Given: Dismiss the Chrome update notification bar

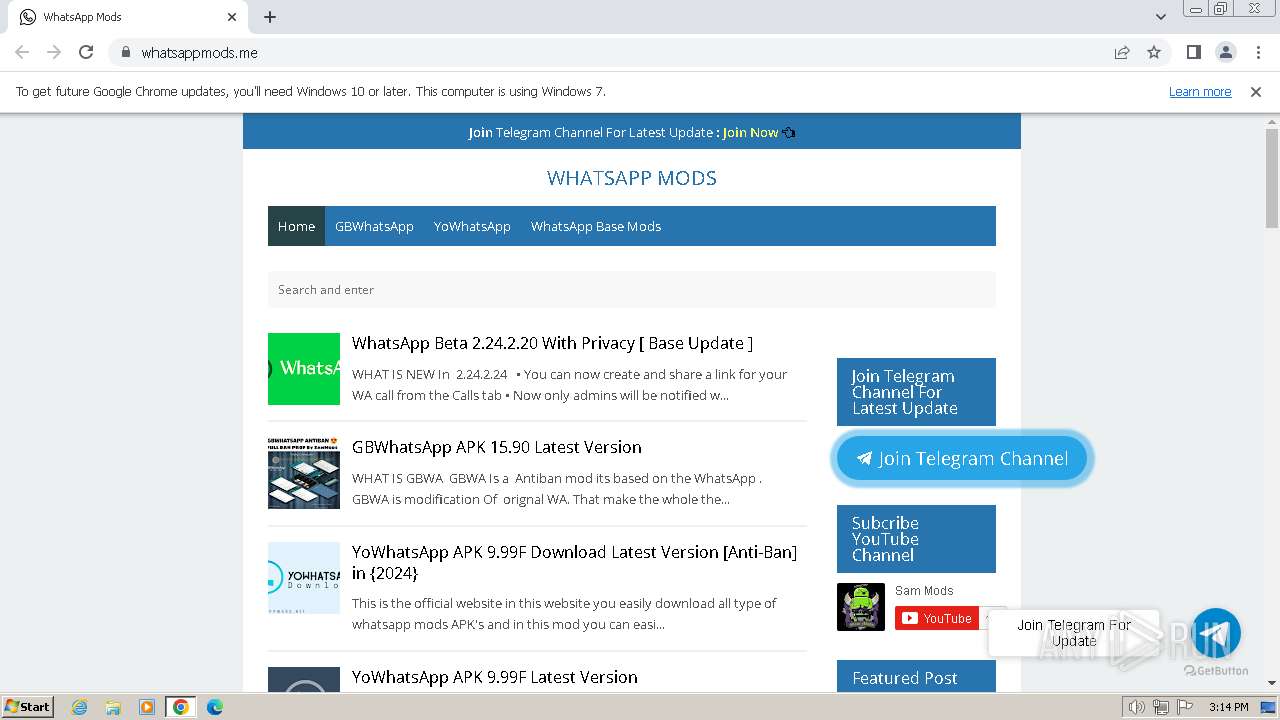Looking at the screenshot, I should [1256, 91].
